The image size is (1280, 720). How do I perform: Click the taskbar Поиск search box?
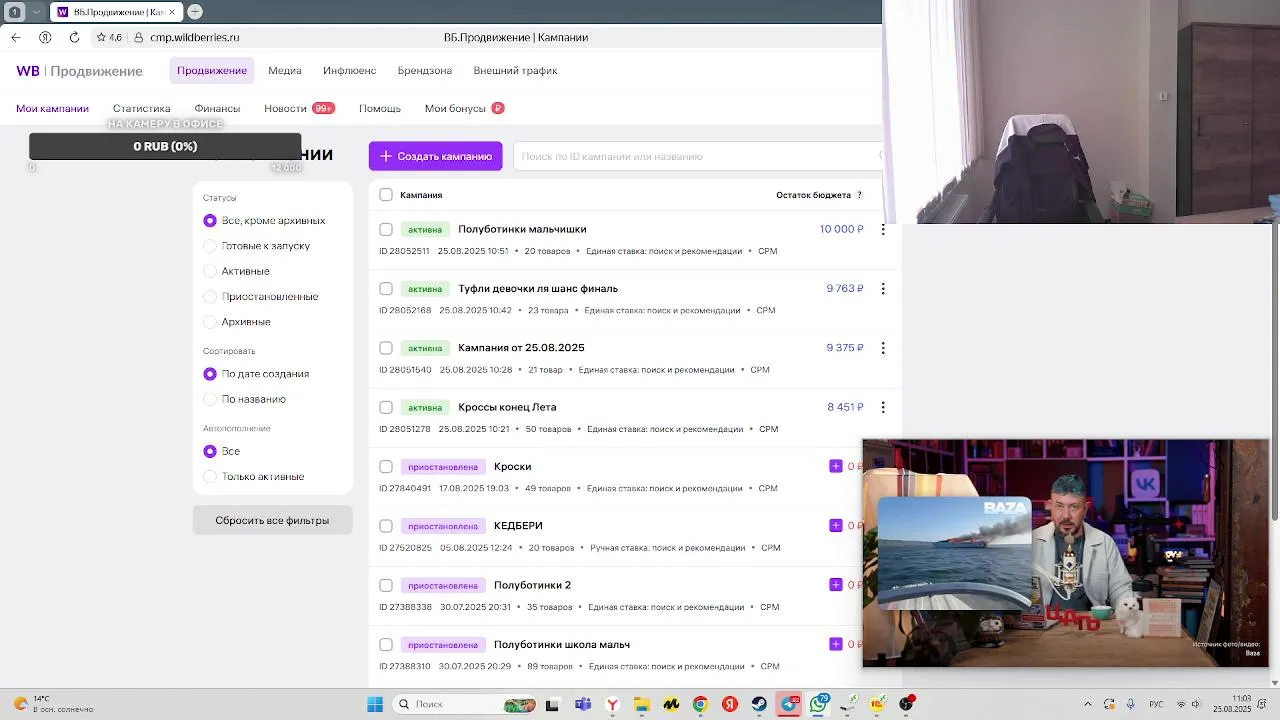(x=466, y=704)
